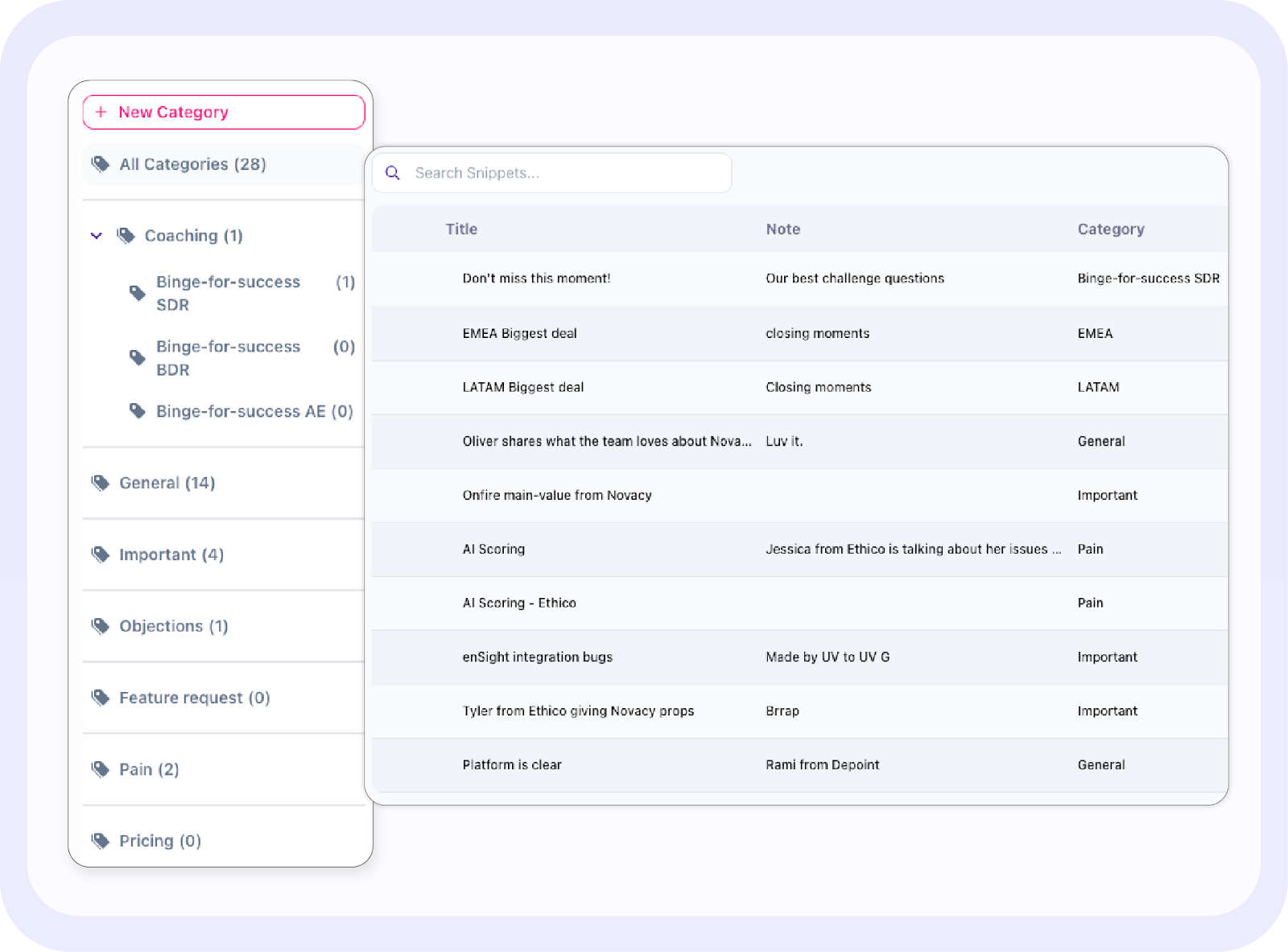
Task: Sort by the Category column header
Action: [x=1111, y=229]
